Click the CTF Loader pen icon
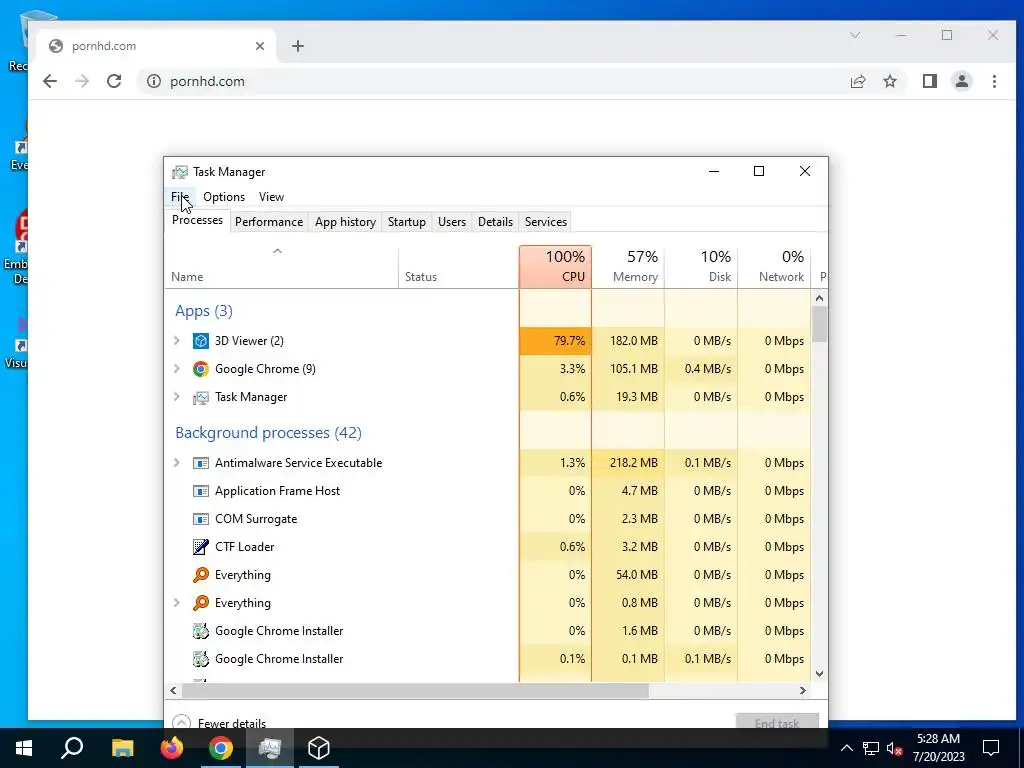The width and height of the screenshot is (1024, 768). [x=200, y=547]
